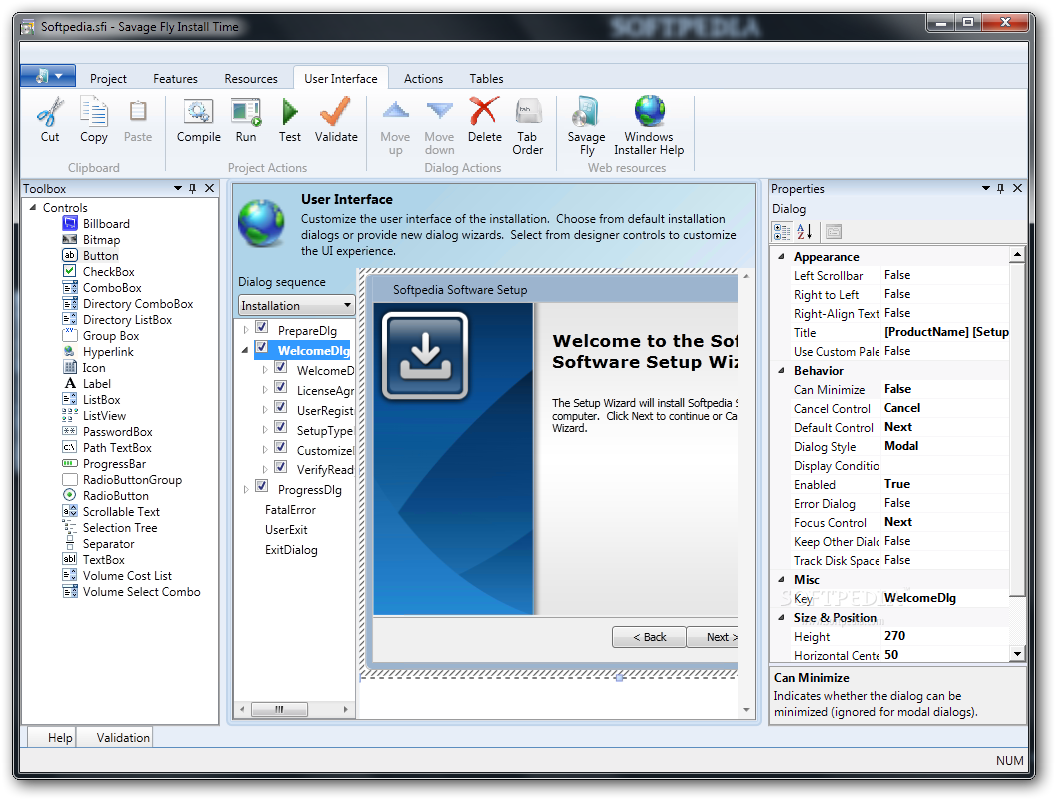Switch to the Features tab
Image resolution: width=1056 pixels, height=800 pixels.
[x=175, y=79]
